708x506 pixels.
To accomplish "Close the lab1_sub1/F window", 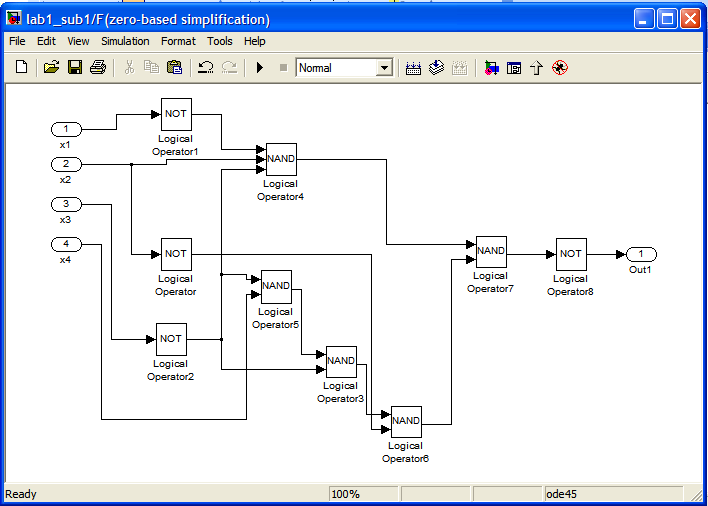I will (x=690, y=19).
